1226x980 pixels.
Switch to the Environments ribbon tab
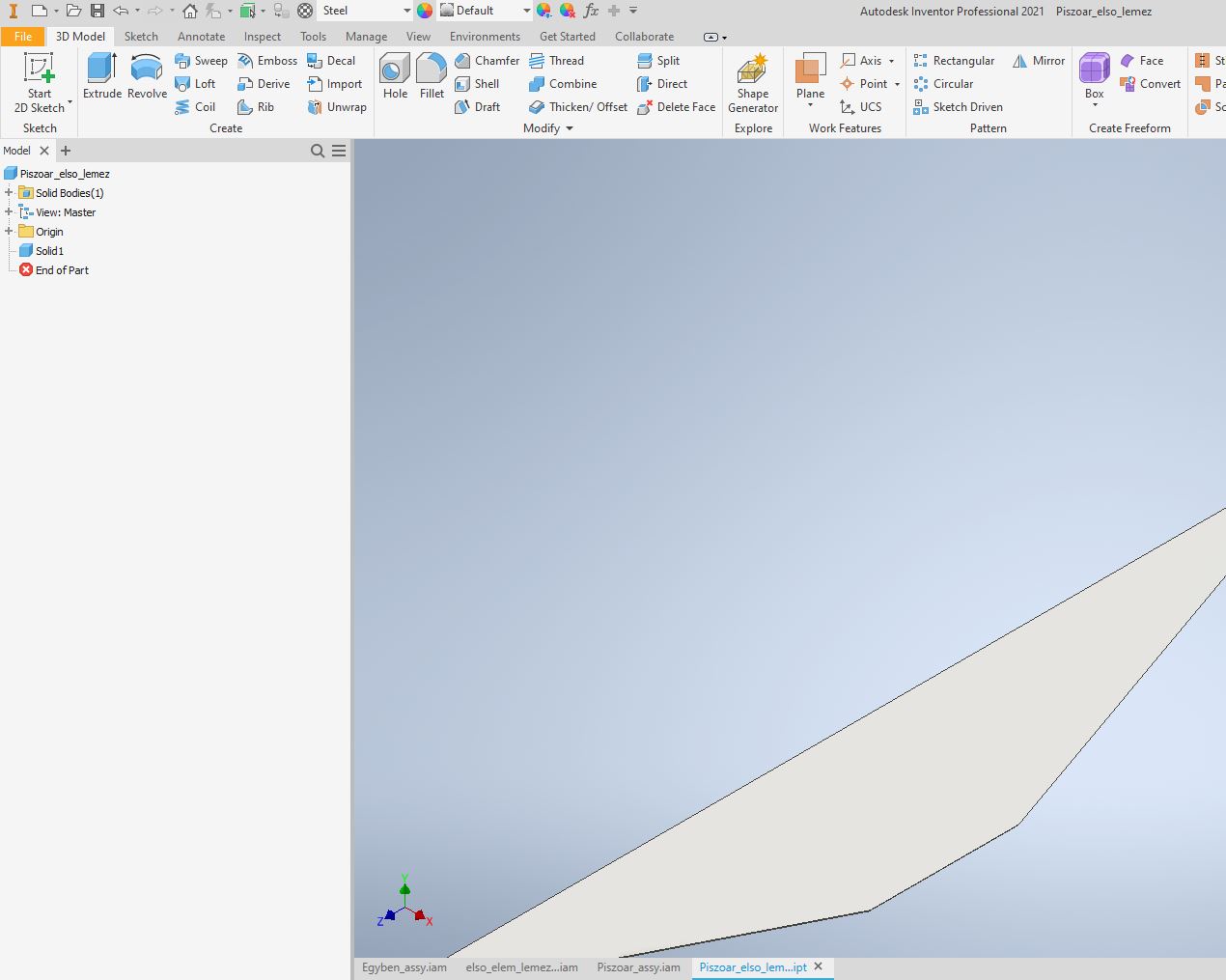tap(485, 37)
